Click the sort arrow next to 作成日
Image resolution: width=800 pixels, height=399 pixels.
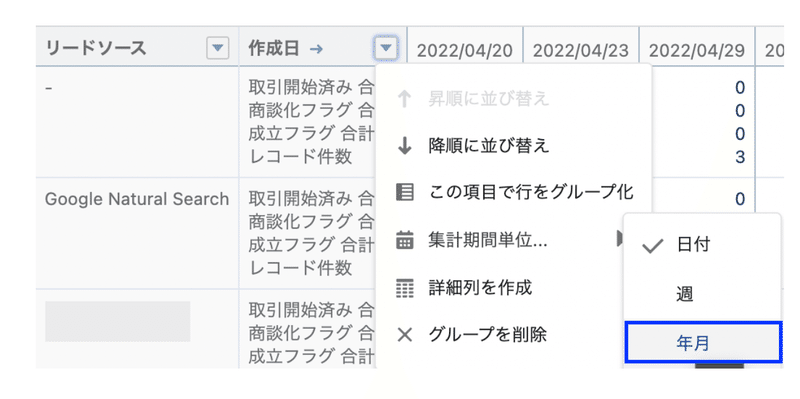pyautogui.click(x=316, y=49)
